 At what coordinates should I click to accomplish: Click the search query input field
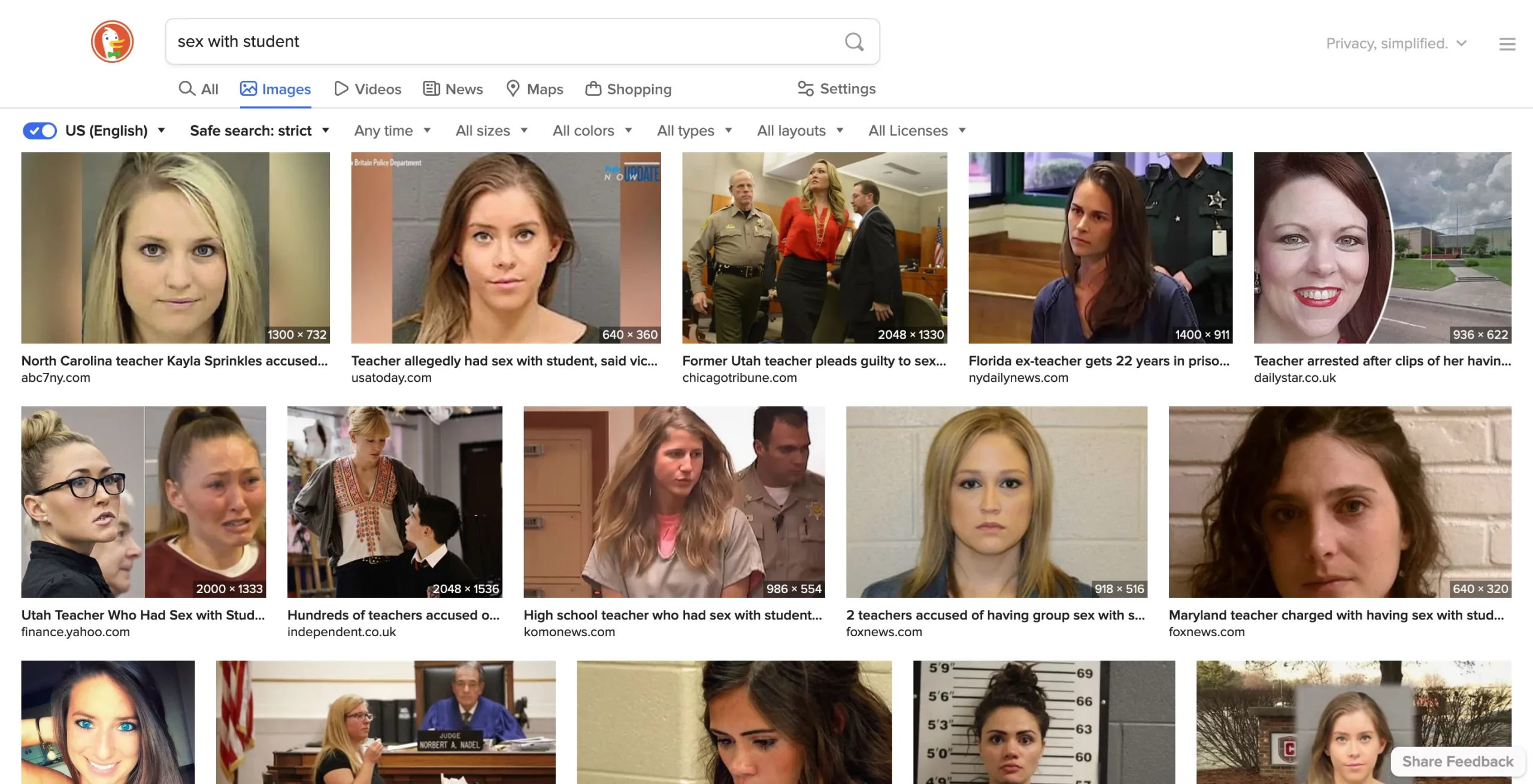pyautogui.click(x=503, y=41)
